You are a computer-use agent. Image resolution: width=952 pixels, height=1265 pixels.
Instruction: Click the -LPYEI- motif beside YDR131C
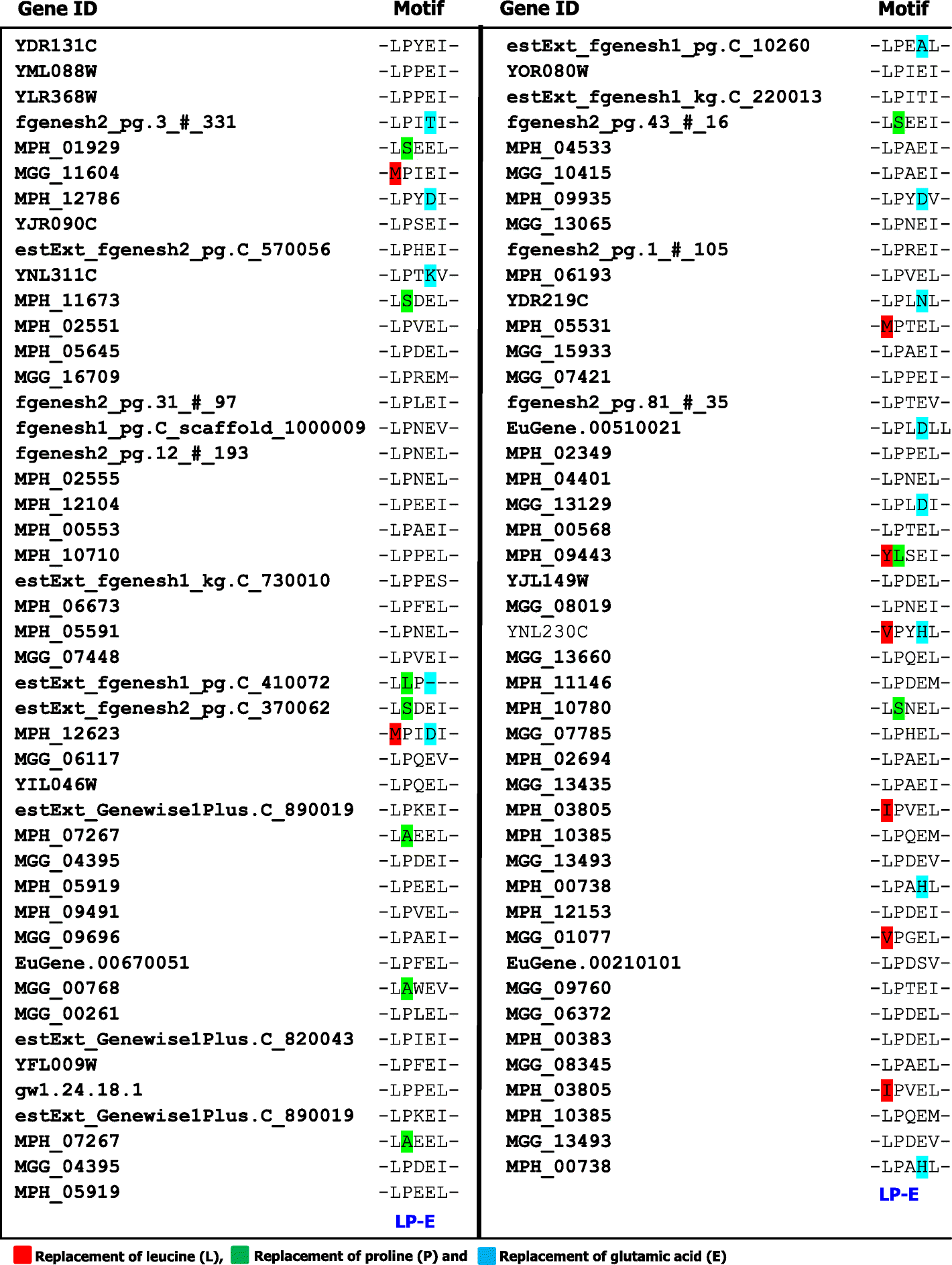(x=419, y=46)
